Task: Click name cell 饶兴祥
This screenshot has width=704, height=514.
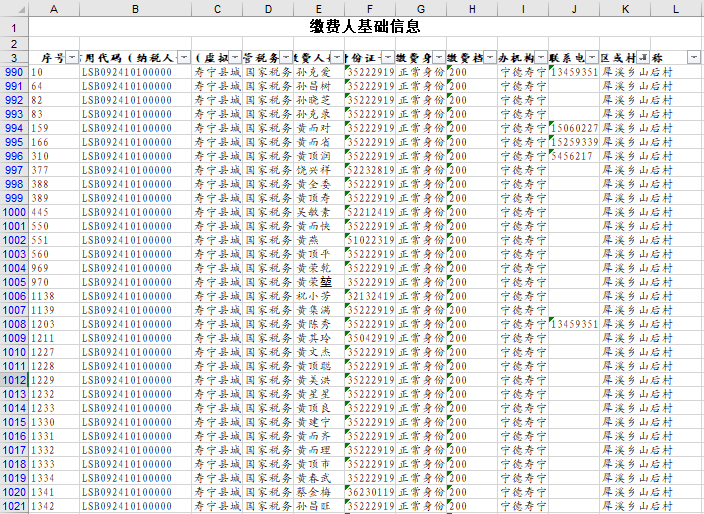Action: [319, 170]
